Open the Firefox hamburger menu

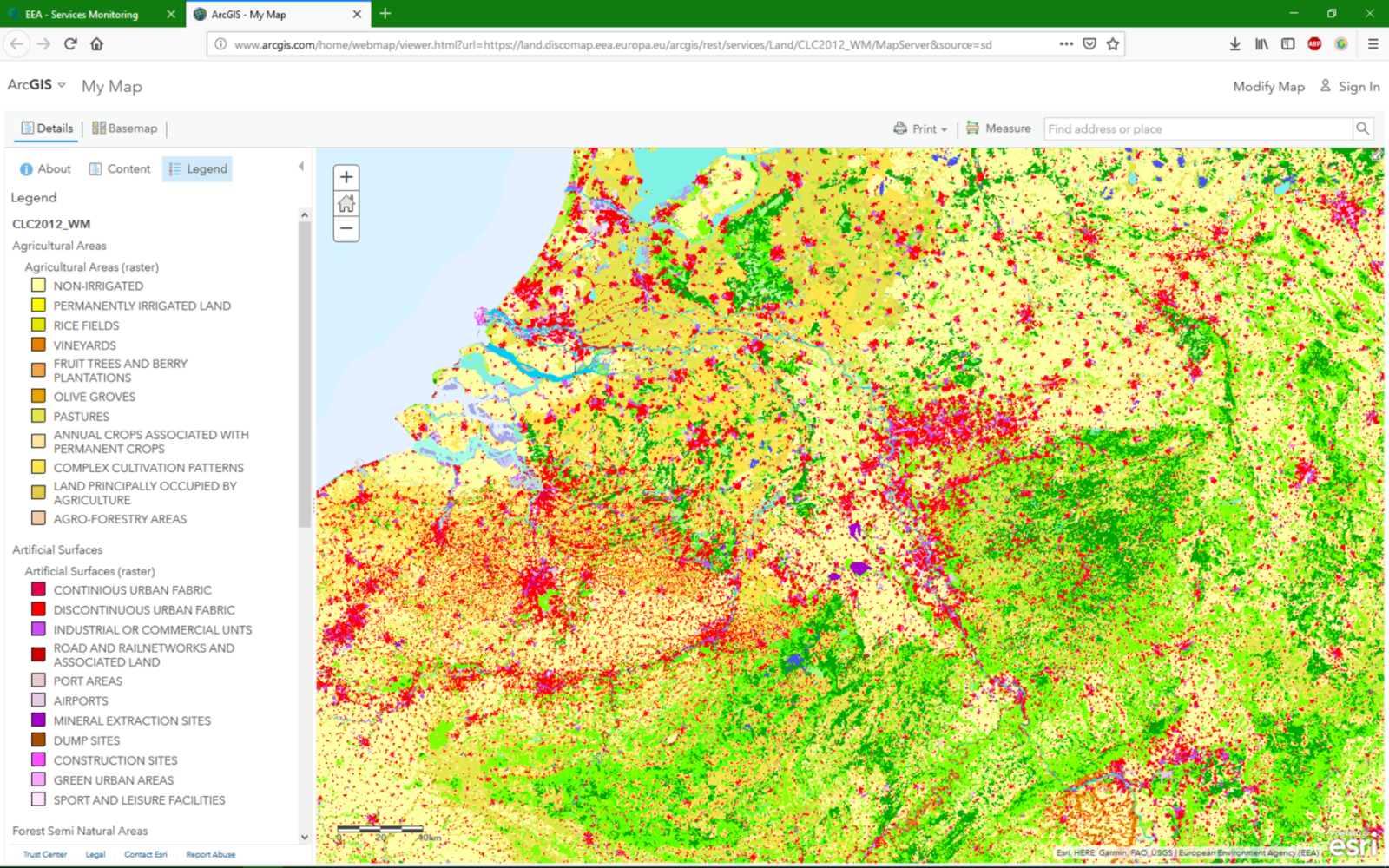1373,44
